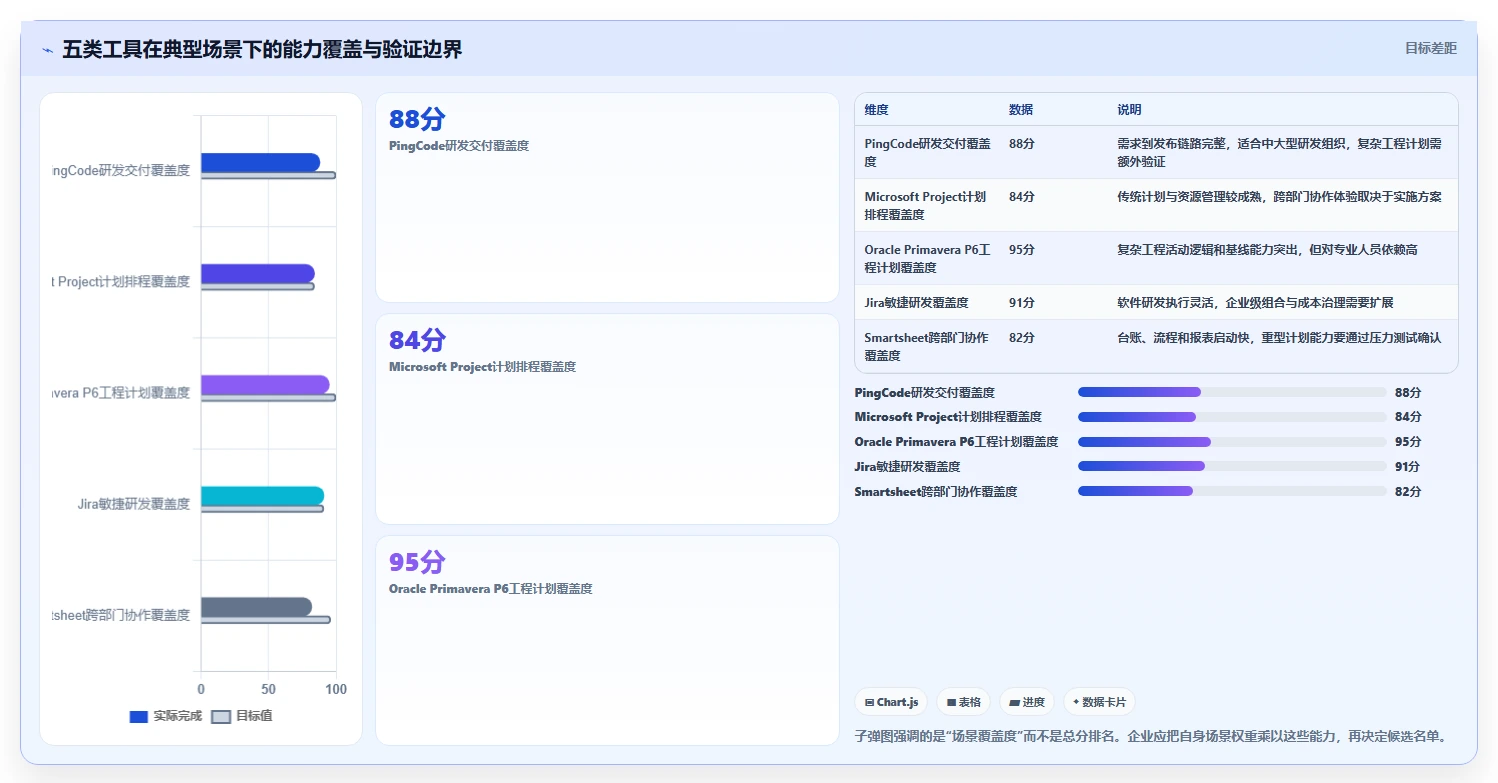Select the 目标差距 label in header
The height and width of the screenshot is (783, 1498).
click(x=1431, y=49)
